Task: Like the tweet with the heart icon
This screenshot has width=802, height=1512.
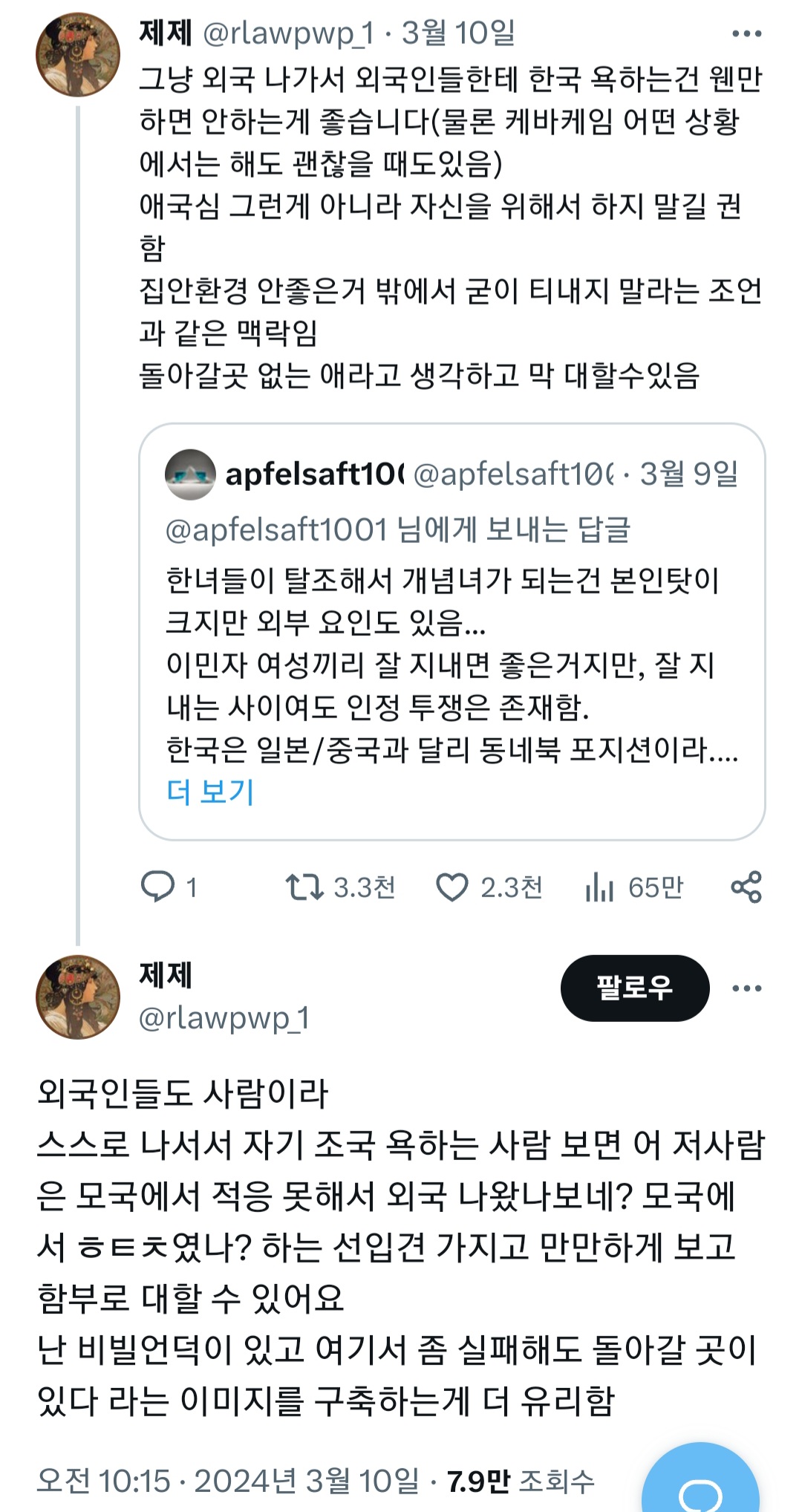Action: pos(451,887)
